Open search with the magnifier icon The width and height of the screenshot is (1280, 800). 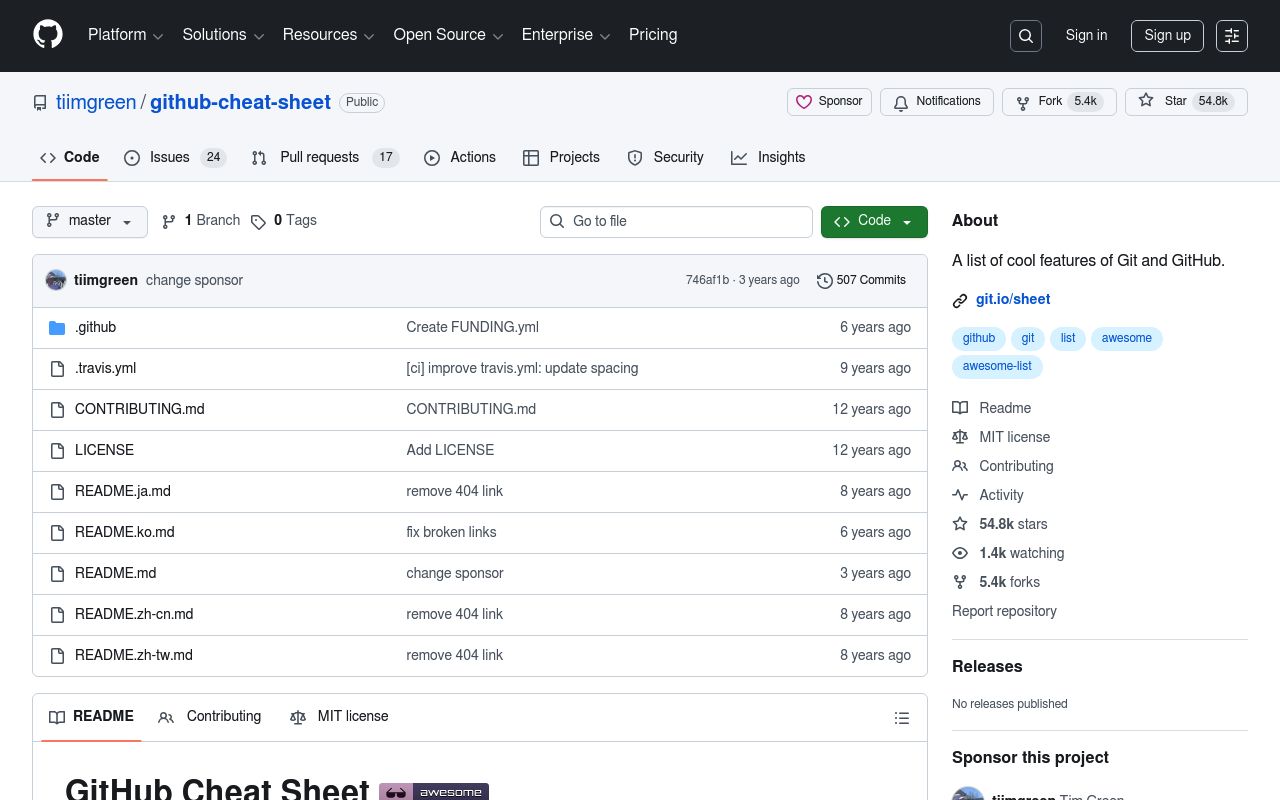(x=1026, y=36)
